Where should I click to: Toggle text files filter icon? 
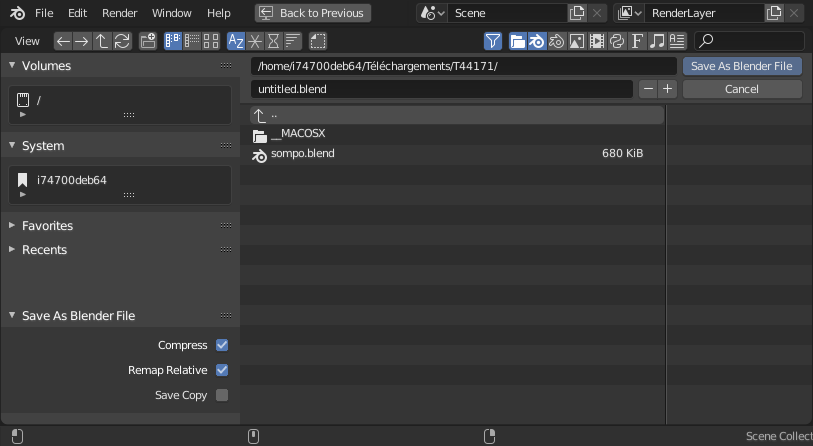point(677,41)
